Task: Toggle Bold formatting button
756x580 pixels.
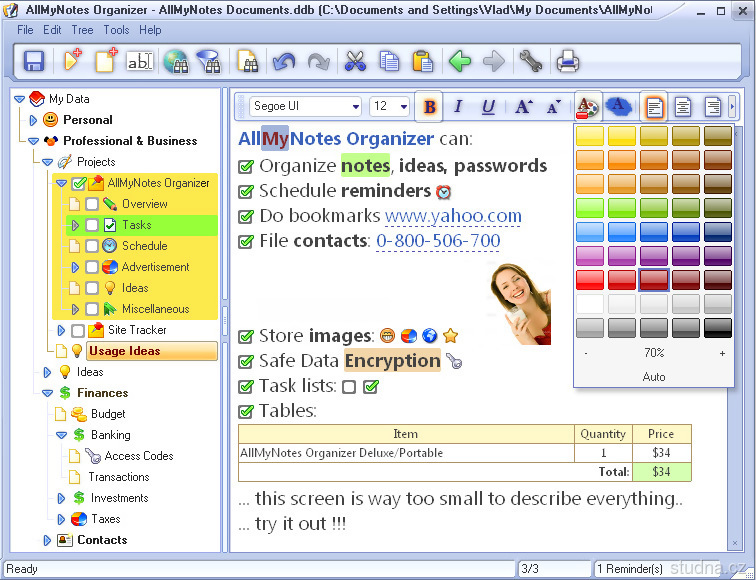Action: click(430, 106)
